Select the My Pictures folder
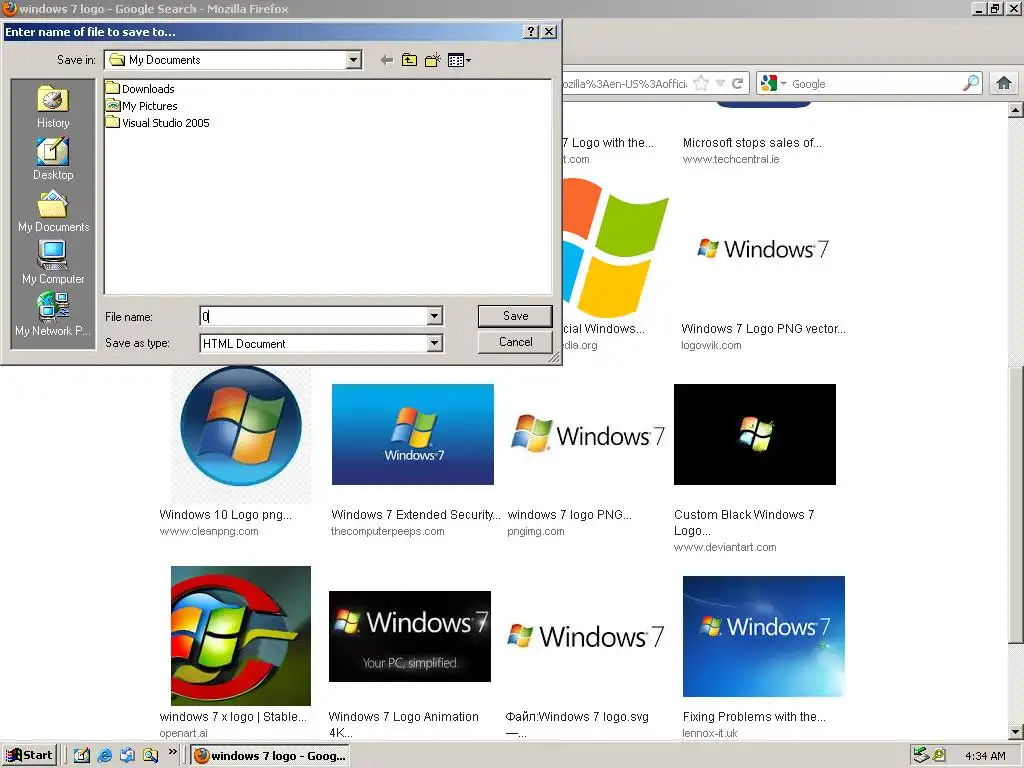Image resolution: width=1024 pixels, height=768 pixels. pos(142,105)
